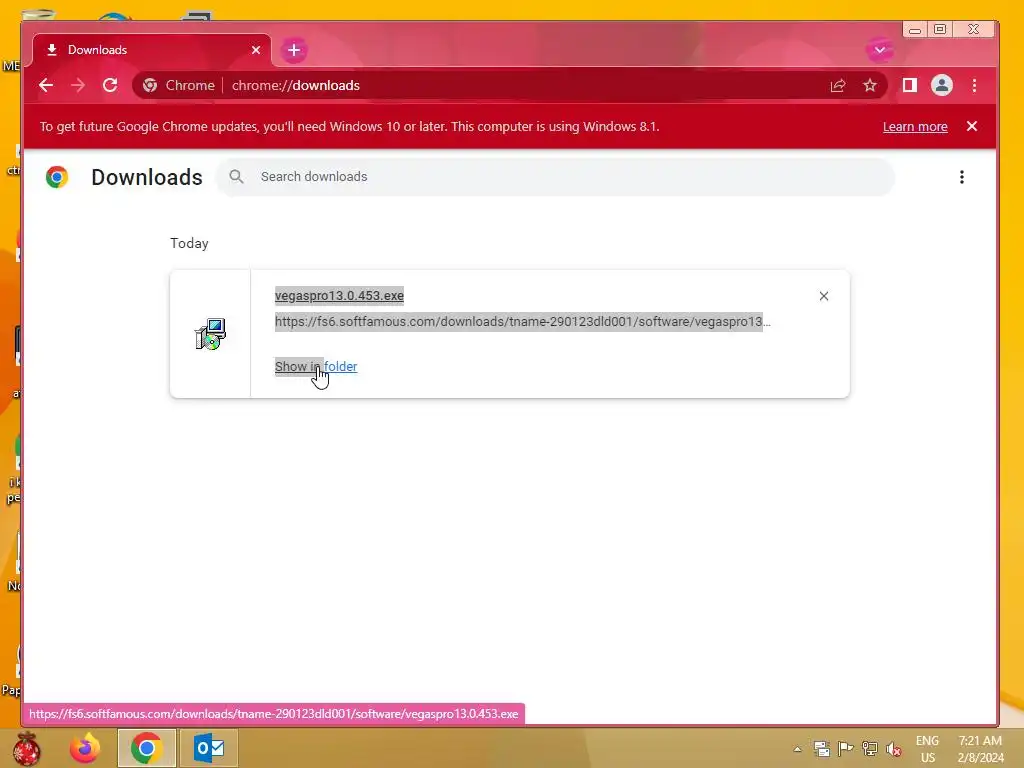
Task: Click the chrome://downloads address text
Action: pyautogui.click(x=296, y=86)
